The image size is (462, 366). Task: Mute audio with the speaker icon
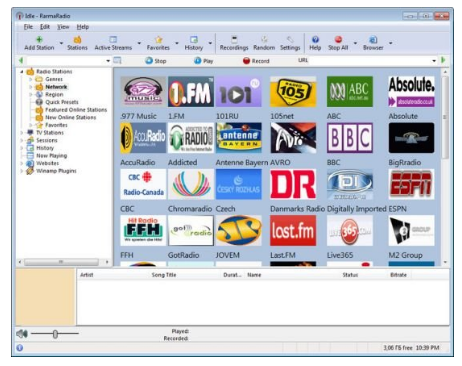pos(22,333)
